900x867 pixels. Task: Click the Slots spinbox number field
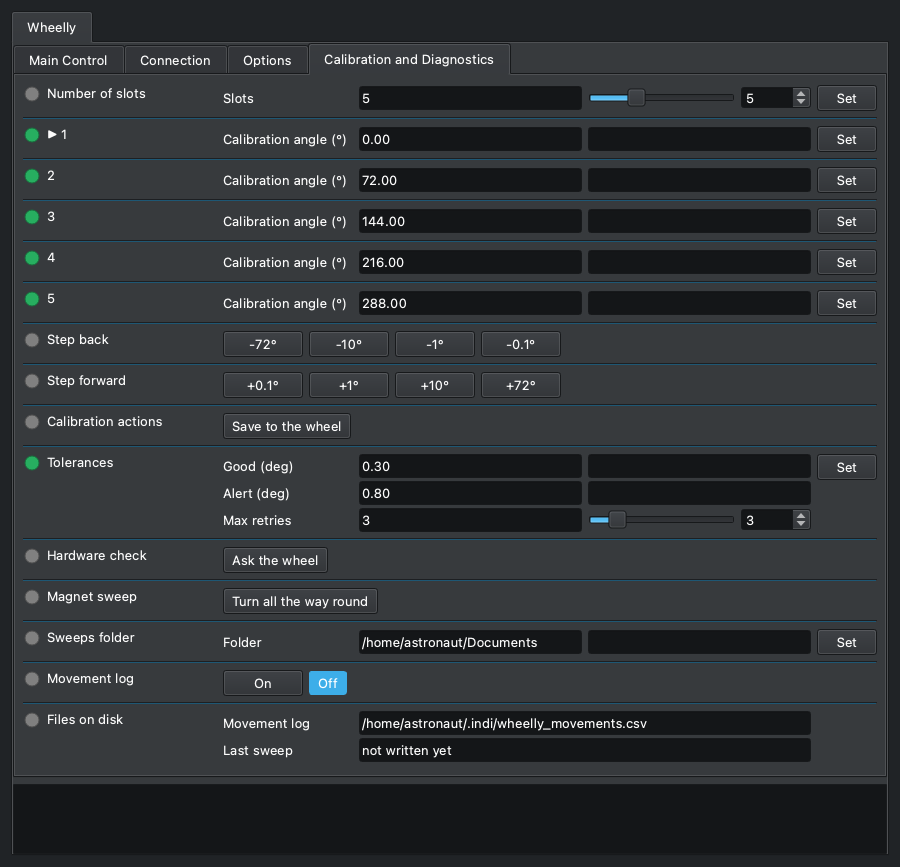pos(767,98)
